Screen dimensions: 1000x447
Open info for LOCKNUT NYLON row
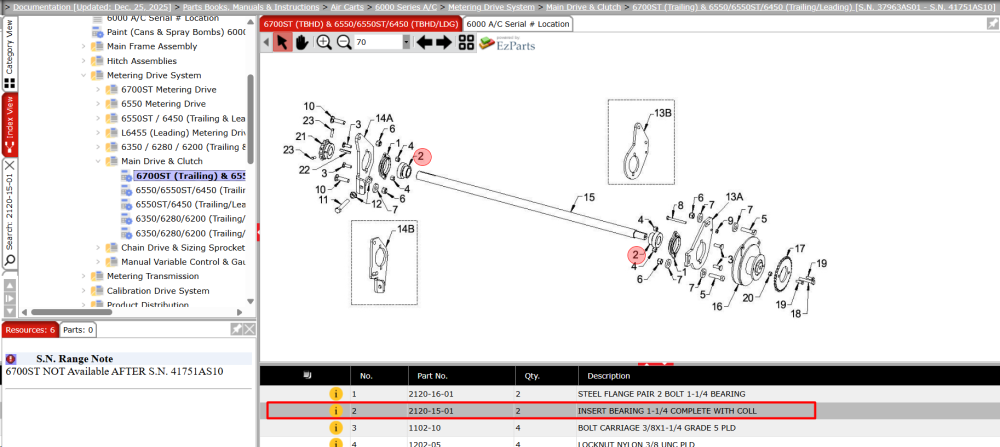[336, 443]
